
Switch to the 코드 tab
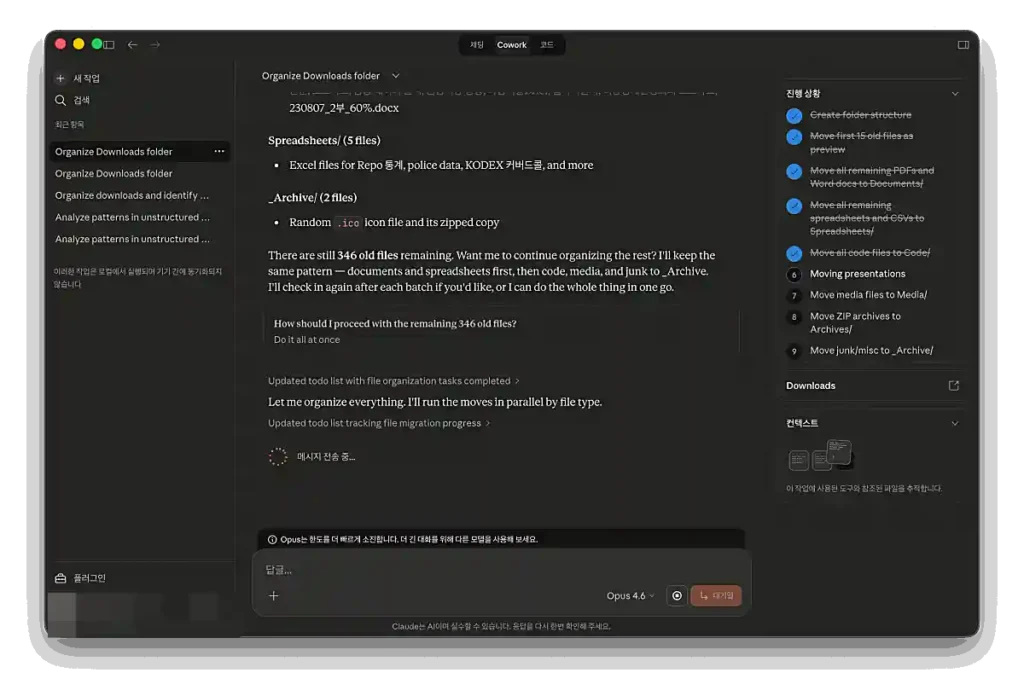tap(547, 45)
